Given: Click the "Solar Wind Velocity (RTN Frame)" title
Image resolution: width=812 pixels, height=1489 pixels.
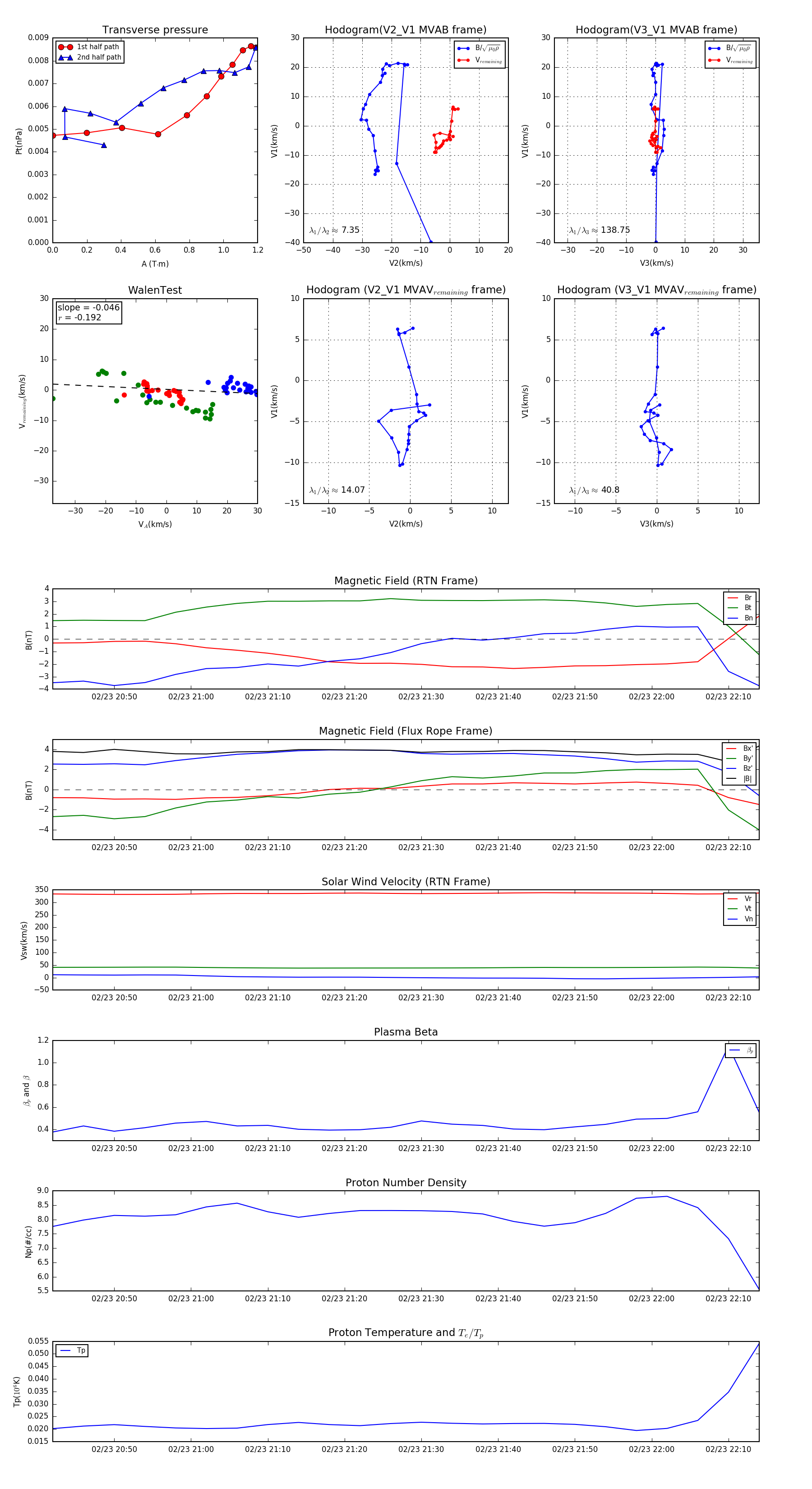Looking at the screenshot, I should [406, 882].
